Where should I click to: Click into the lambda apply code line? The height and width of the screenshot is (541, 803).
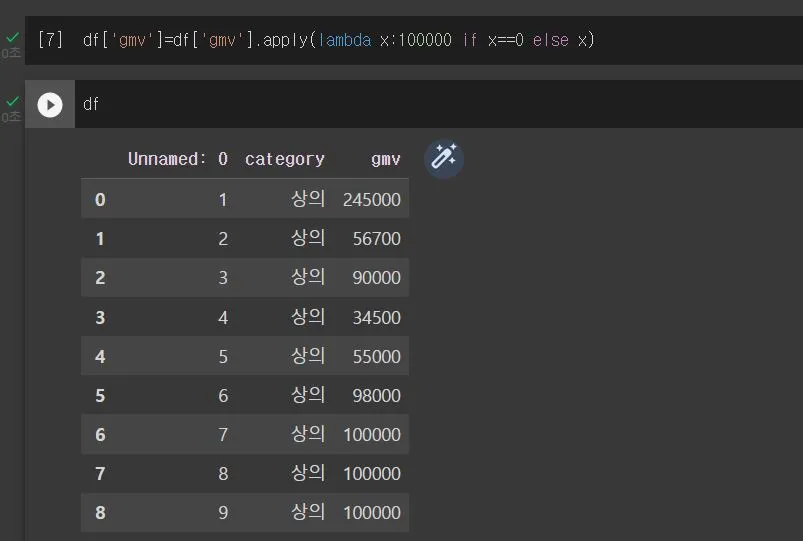[x=339, y=40]
